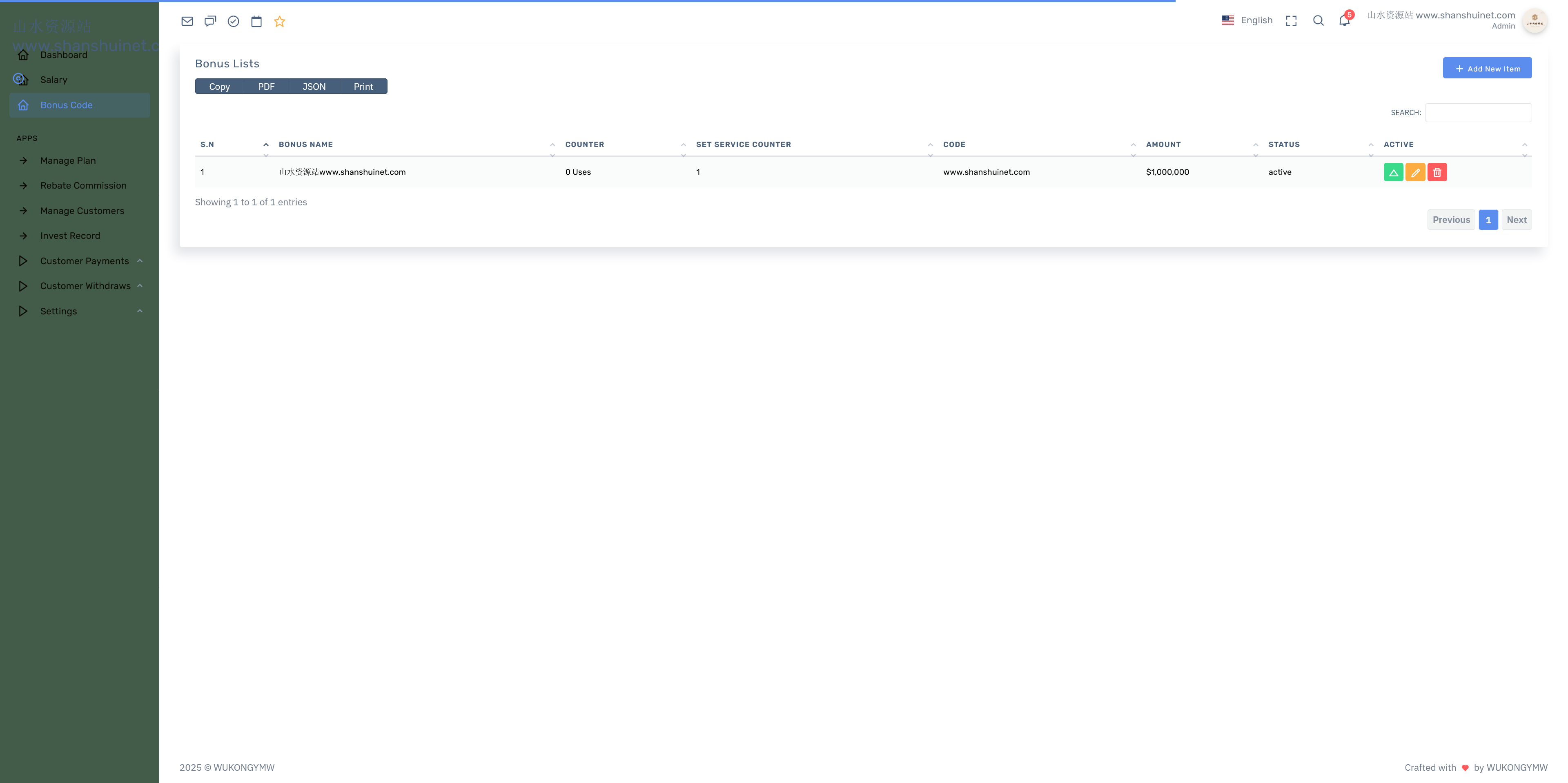
Task: View notifications via the bell icon
Action: pos(1345,20)
